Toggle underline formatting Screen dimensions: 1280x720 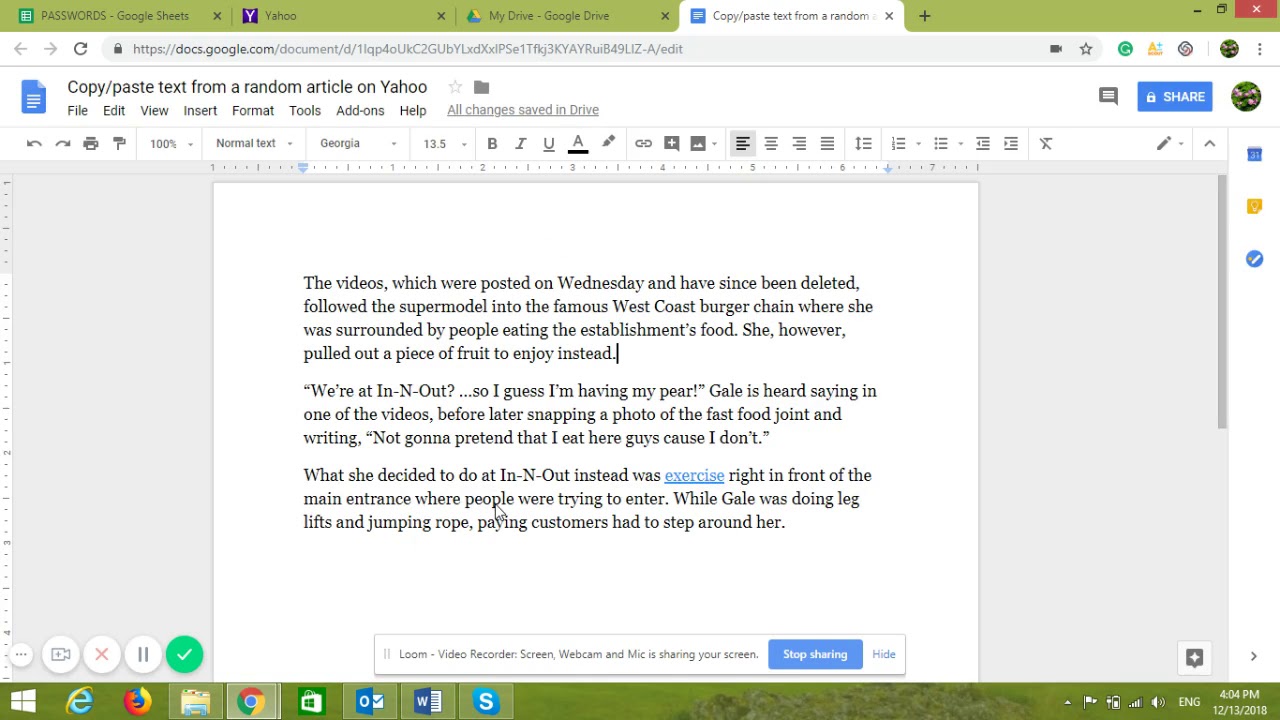tap(548, 144)
